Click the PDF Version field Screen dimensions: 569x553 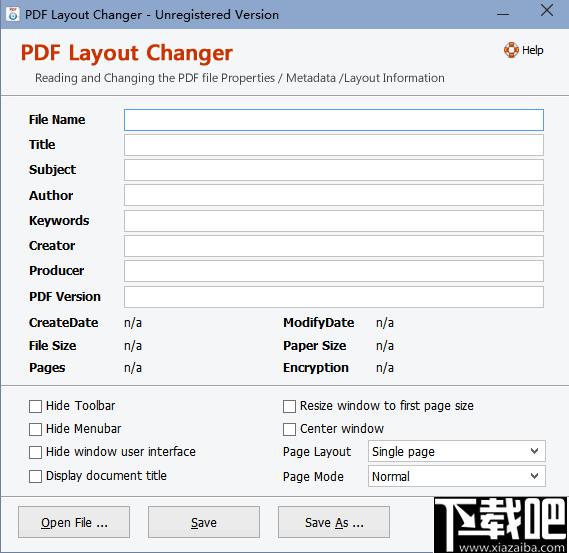[x=334, y=297]
